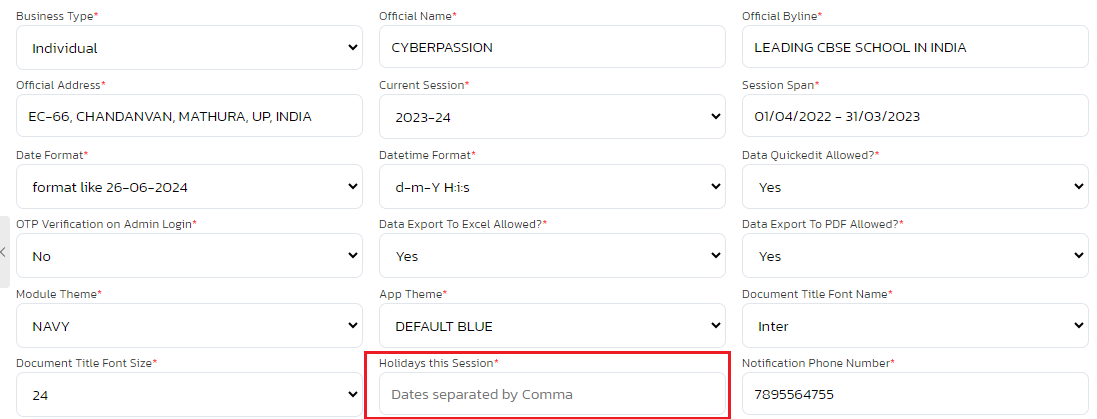The width and height of the screenshot is (1097, 419).
Task: Click the Holidays this Session input field
Action: point(552,394)
